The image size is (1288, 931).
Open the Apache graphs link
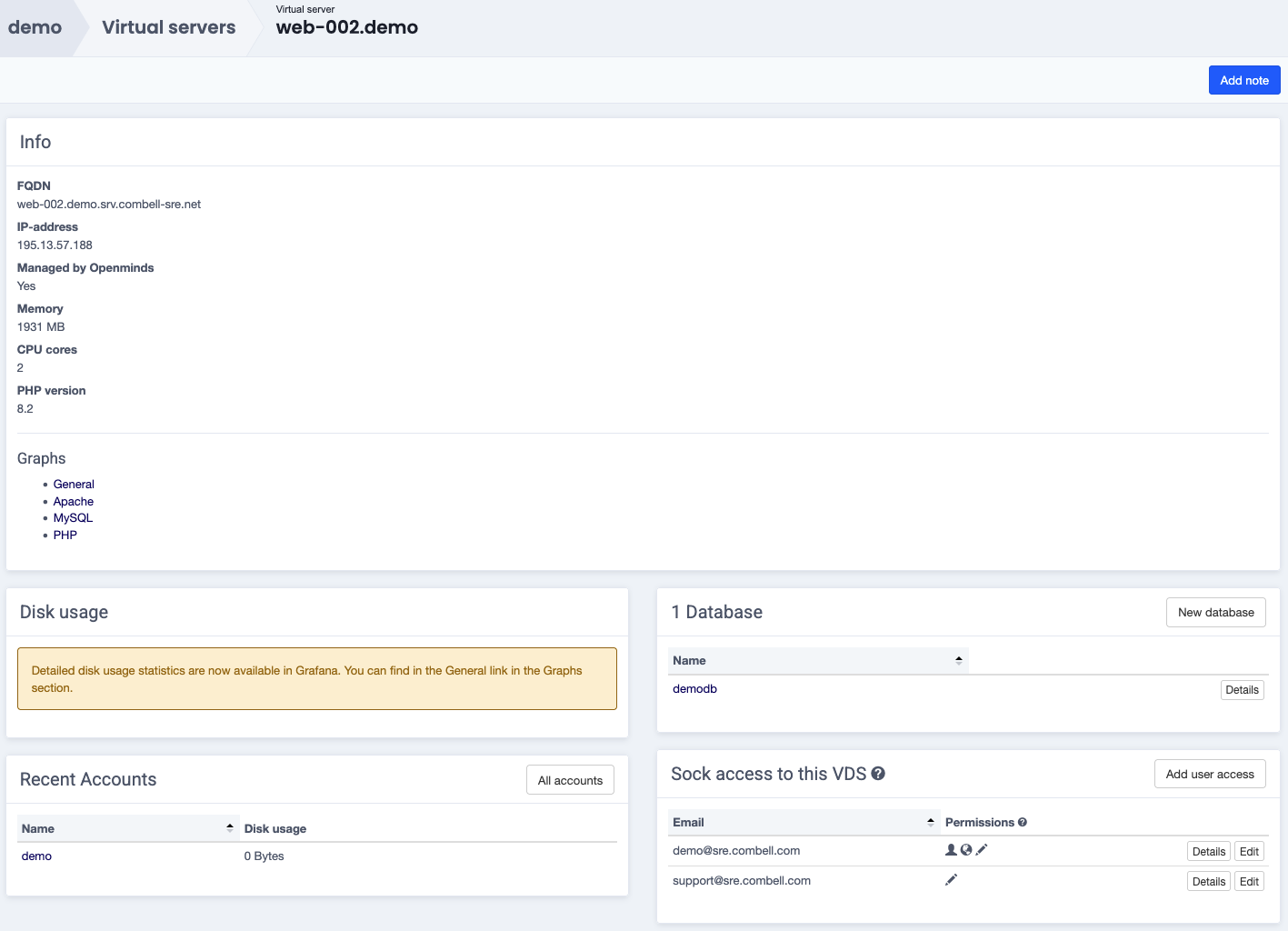coord(74,502)
